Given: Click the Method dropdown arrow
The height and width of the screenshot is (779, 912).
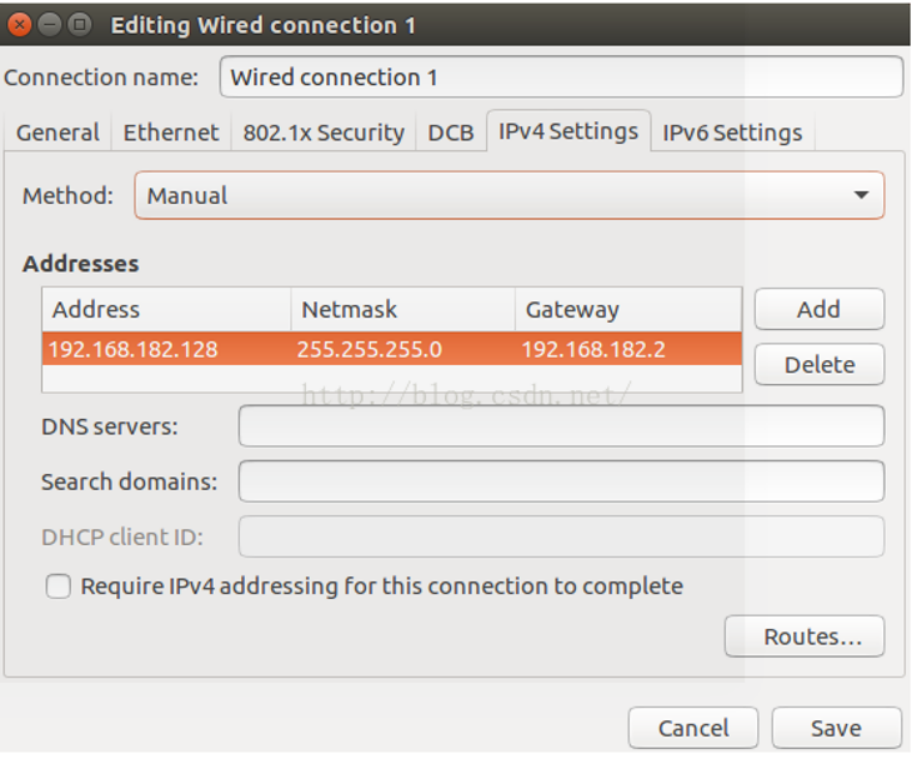Looking at the screenshot, I should [x=861, y=195].
